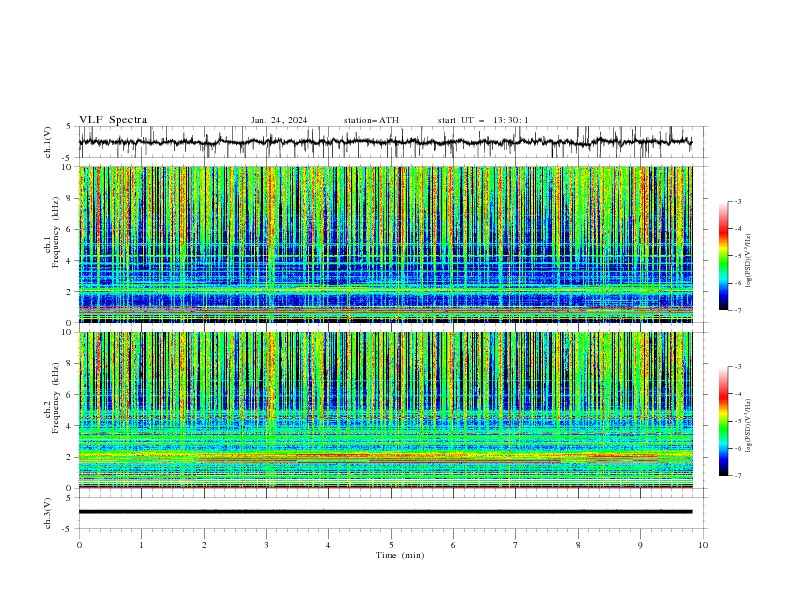Click time-axis tick label "3"

[266, 545]
